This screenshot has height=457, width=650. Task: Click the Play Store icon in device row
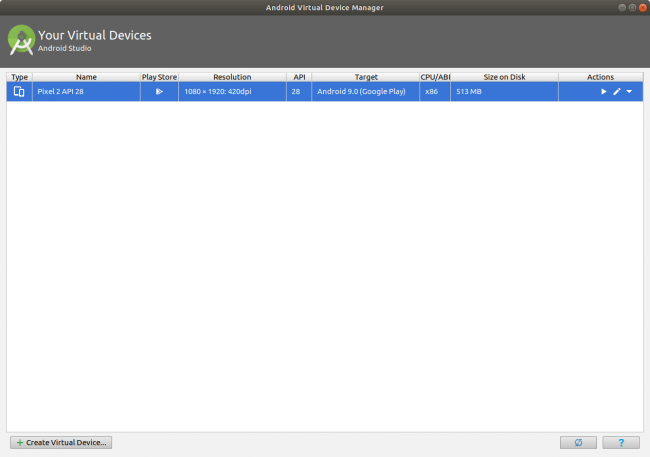pyautogui.click(x=159, y=91)
